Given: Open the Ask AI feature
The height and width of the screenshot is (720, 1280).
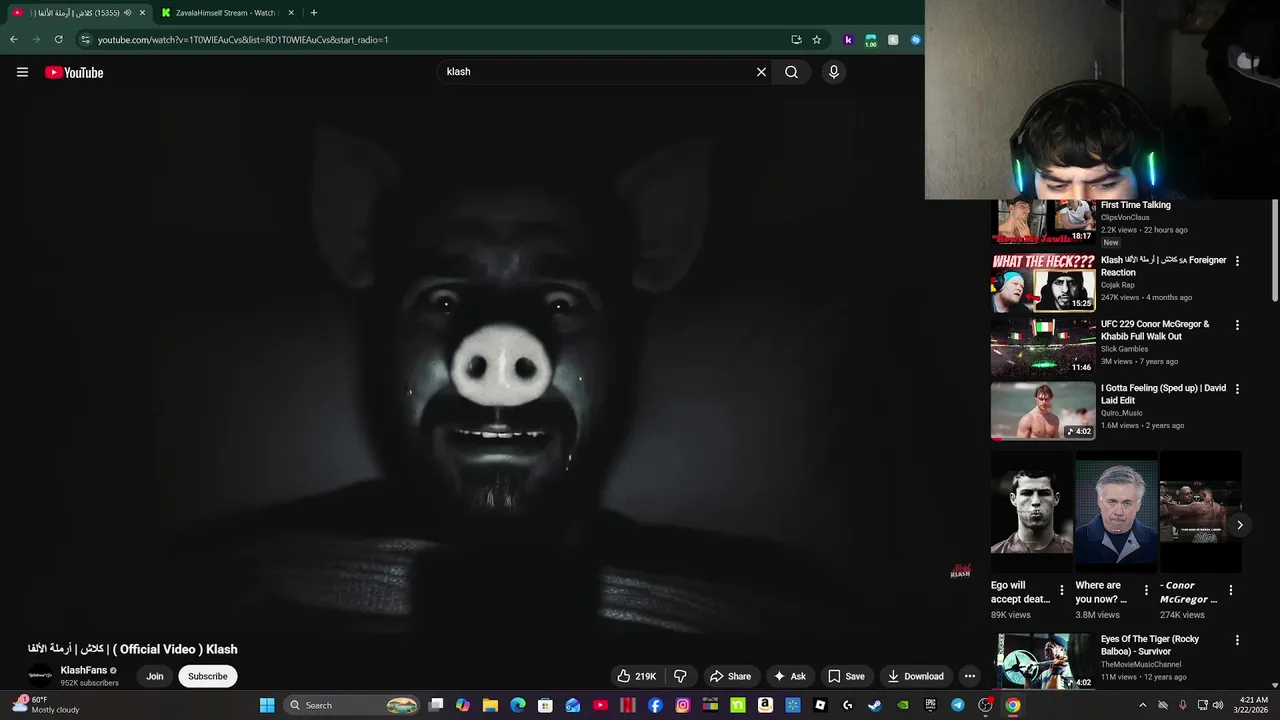Looking at the screenshot, I should pos(789,676).
